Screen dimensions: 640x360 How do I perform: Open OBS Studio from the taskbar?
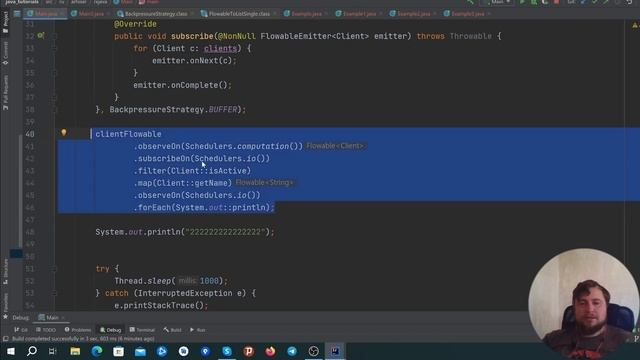point(313,351)
